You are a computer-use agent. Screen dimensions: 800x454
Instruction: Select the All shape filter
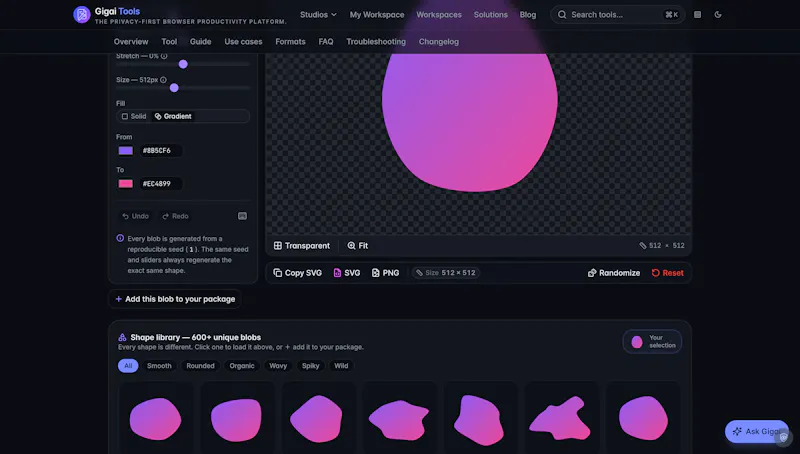[x=128, y=366]
